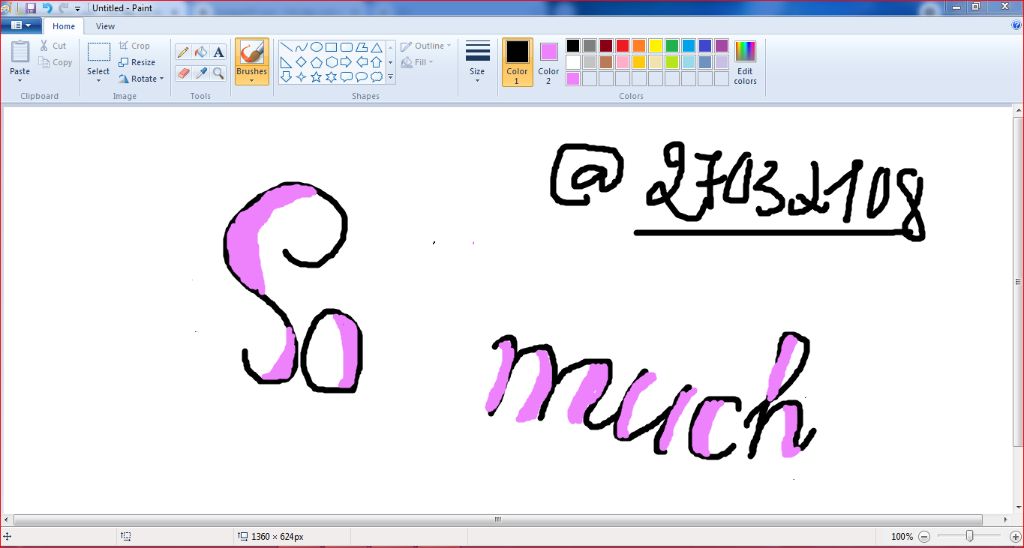This screenshot has height=548, width=1024.
Task: Select the Color picker eyedropper tool
Action: click(201, 73)
